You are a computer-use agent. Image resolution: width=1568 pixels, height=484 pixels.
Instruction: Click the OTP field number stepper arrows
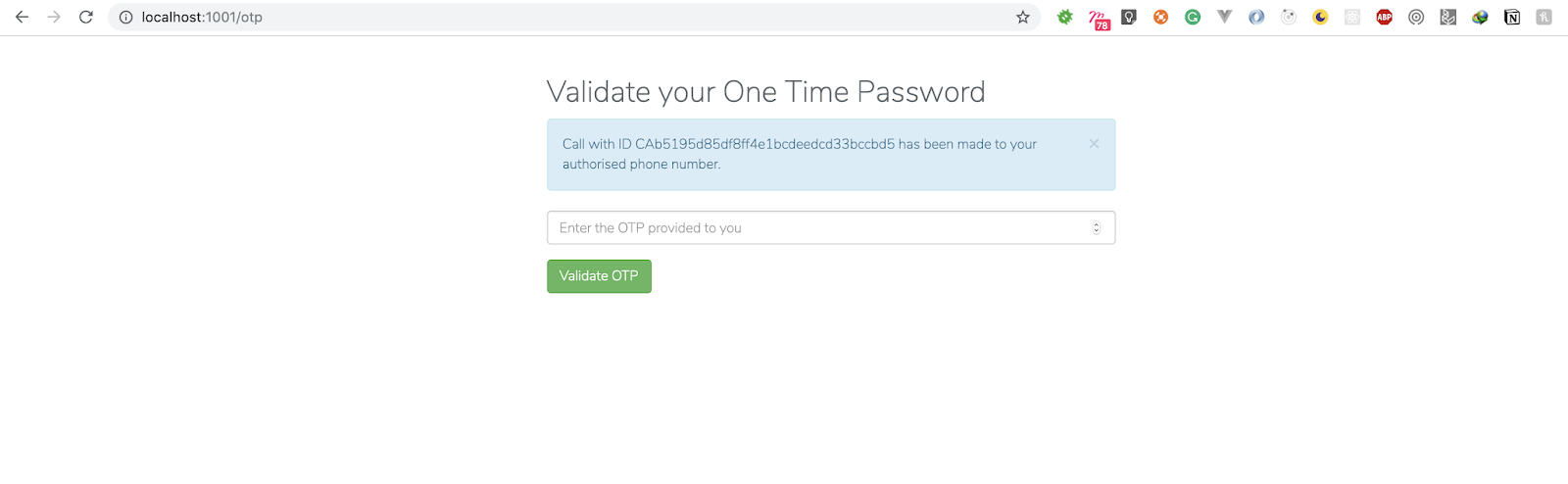click(1096, 227)
